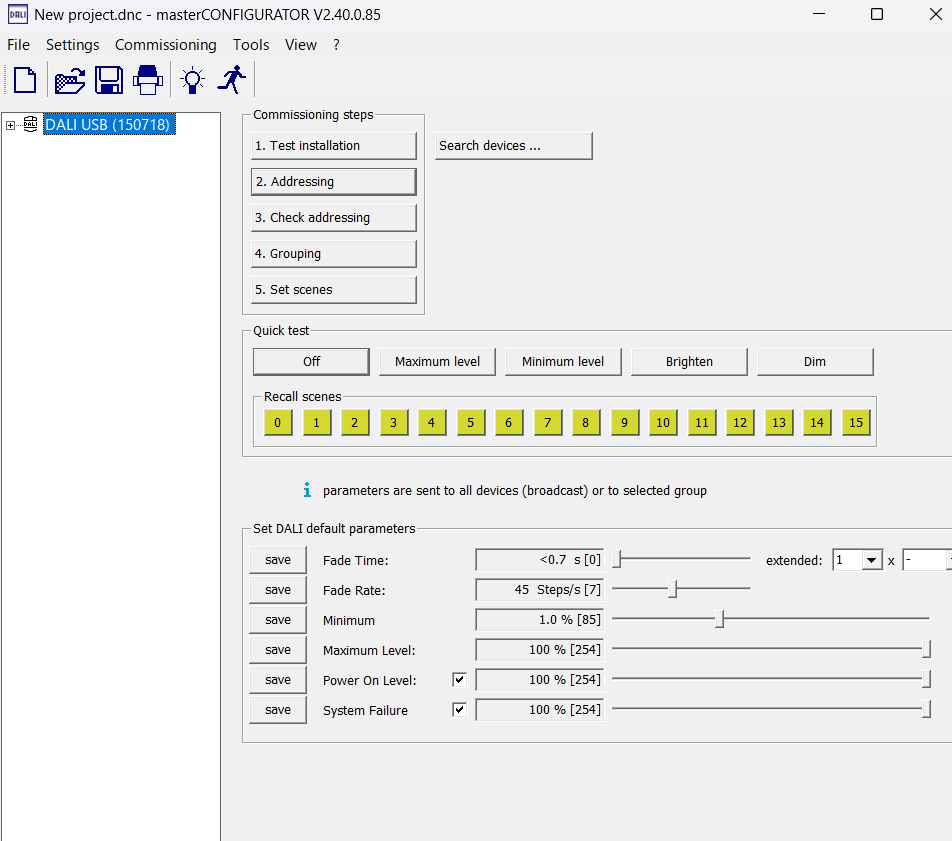Click the System Failure slider handle
This screenshot has height=841, width=952.
(926, 709)
